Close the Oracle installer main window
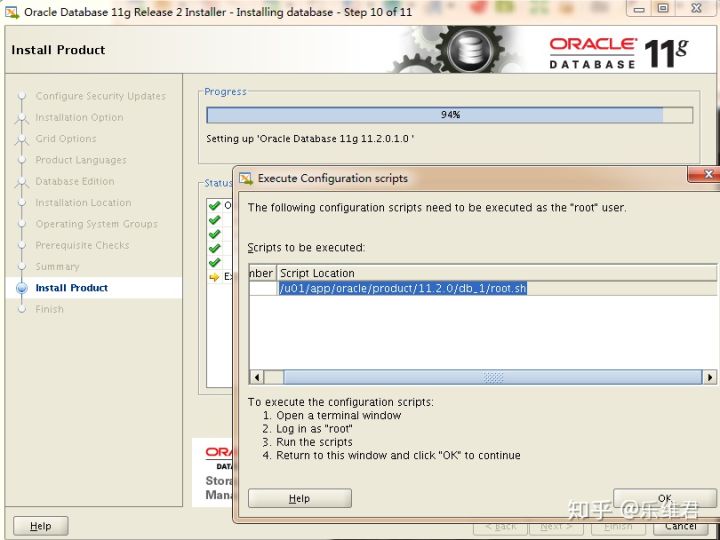Screen dimensions: 720x540 pos(697,8)
